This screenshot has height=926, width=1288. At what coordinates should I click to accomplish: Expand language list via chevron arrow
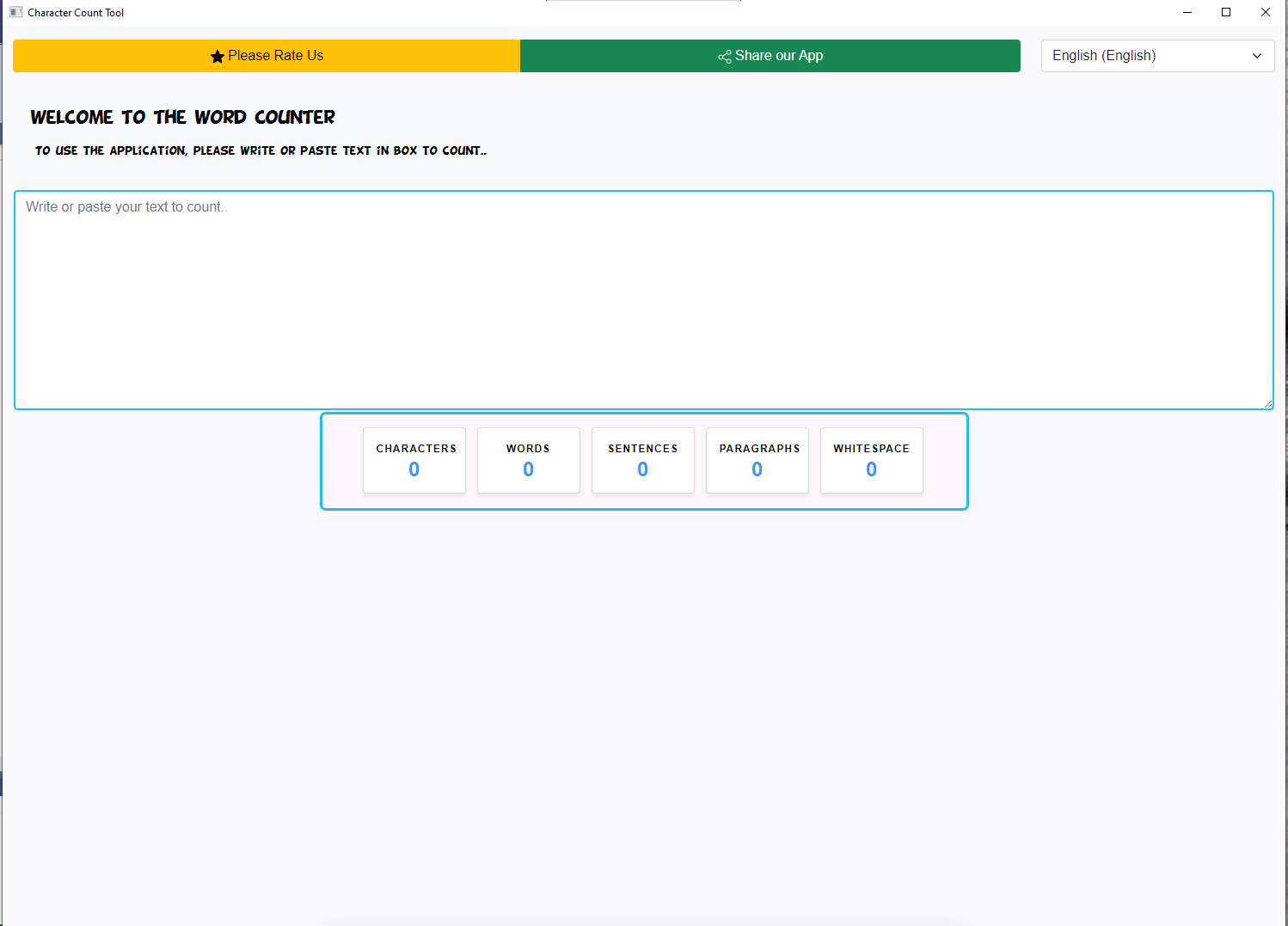click(1257, 56)
